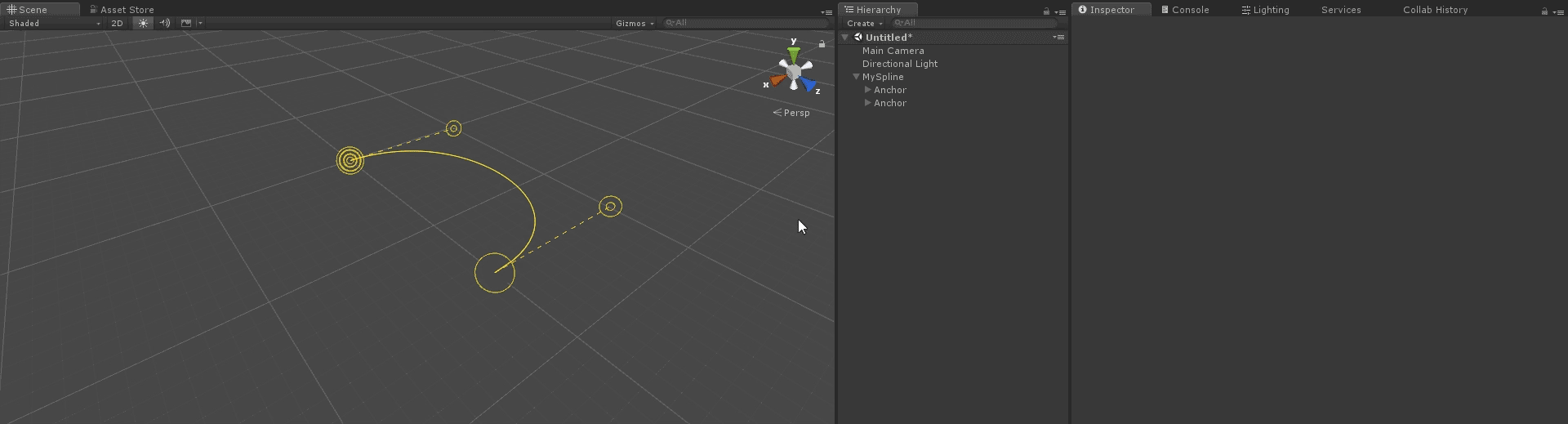Open the Create menu in Hierarchy

(x=865, y=24)
